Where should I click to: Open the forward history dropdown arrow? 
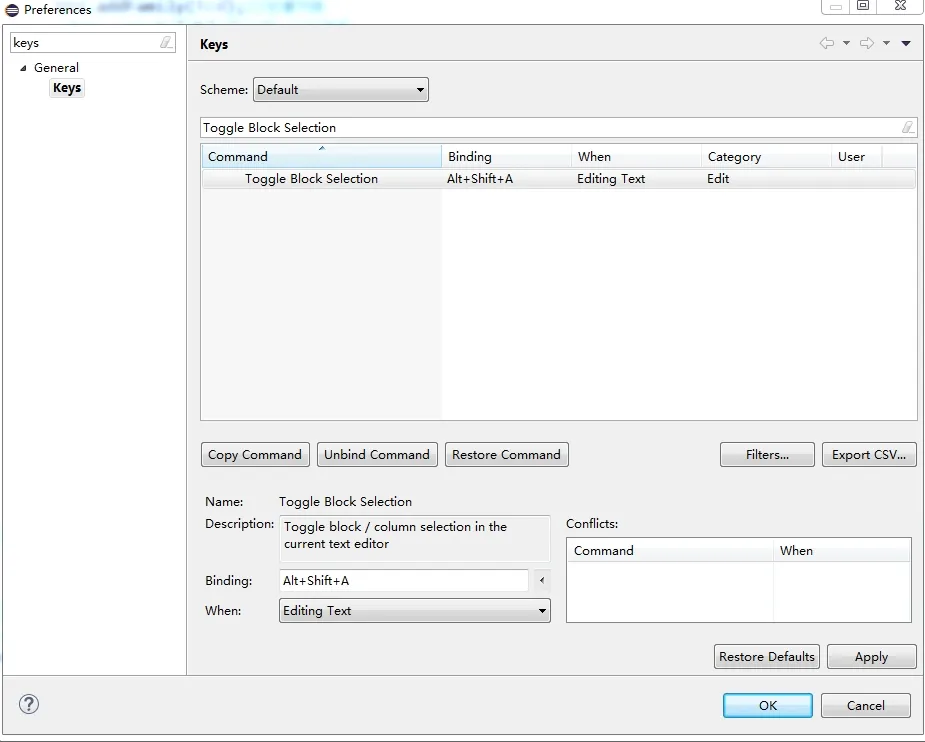click(x=886, y=43)
